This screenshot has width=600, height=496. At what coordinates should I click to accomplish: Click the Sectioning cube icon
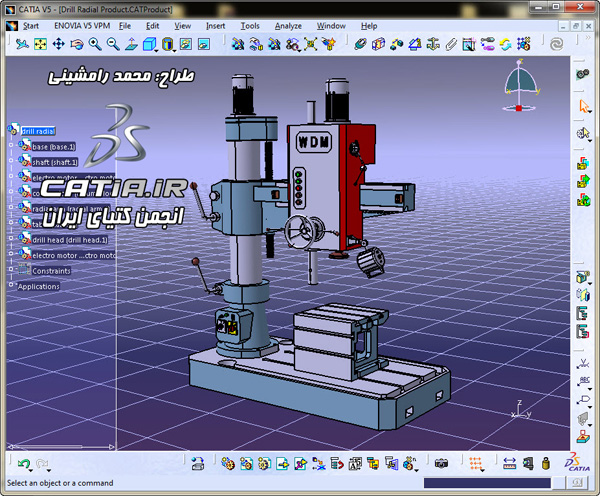click(378, 44)
